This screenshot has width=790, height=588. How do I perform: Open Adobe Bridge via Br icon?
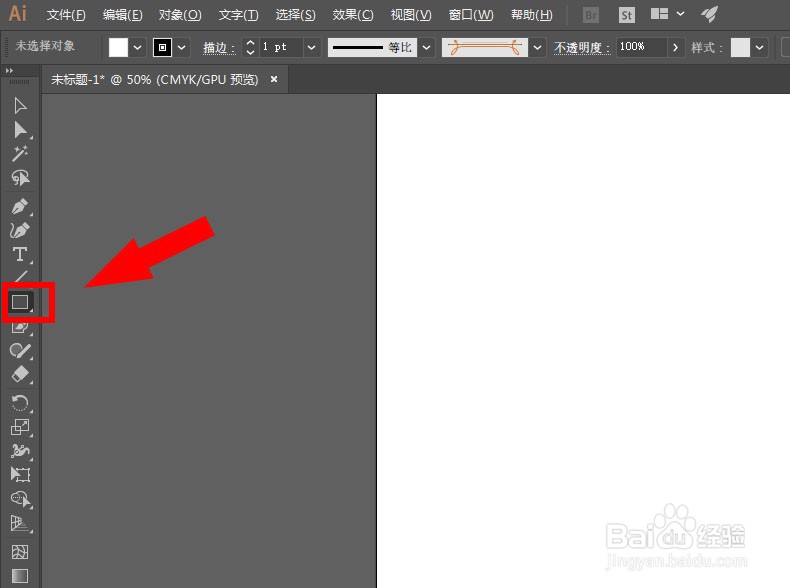[x=590, y=15]
